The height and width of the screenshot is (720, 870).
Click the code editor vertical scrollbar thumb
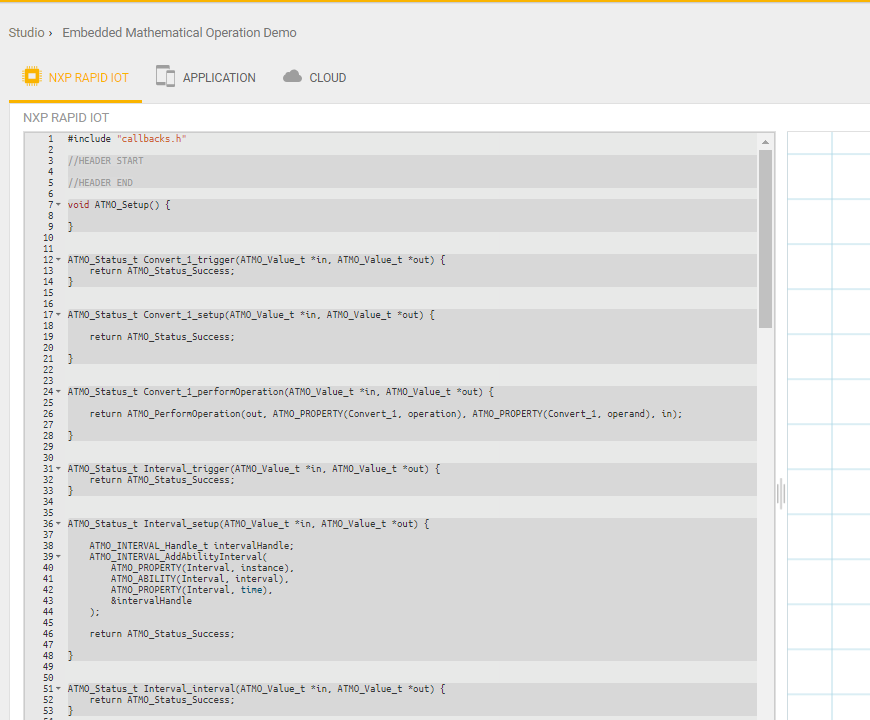tap(766, 238)
